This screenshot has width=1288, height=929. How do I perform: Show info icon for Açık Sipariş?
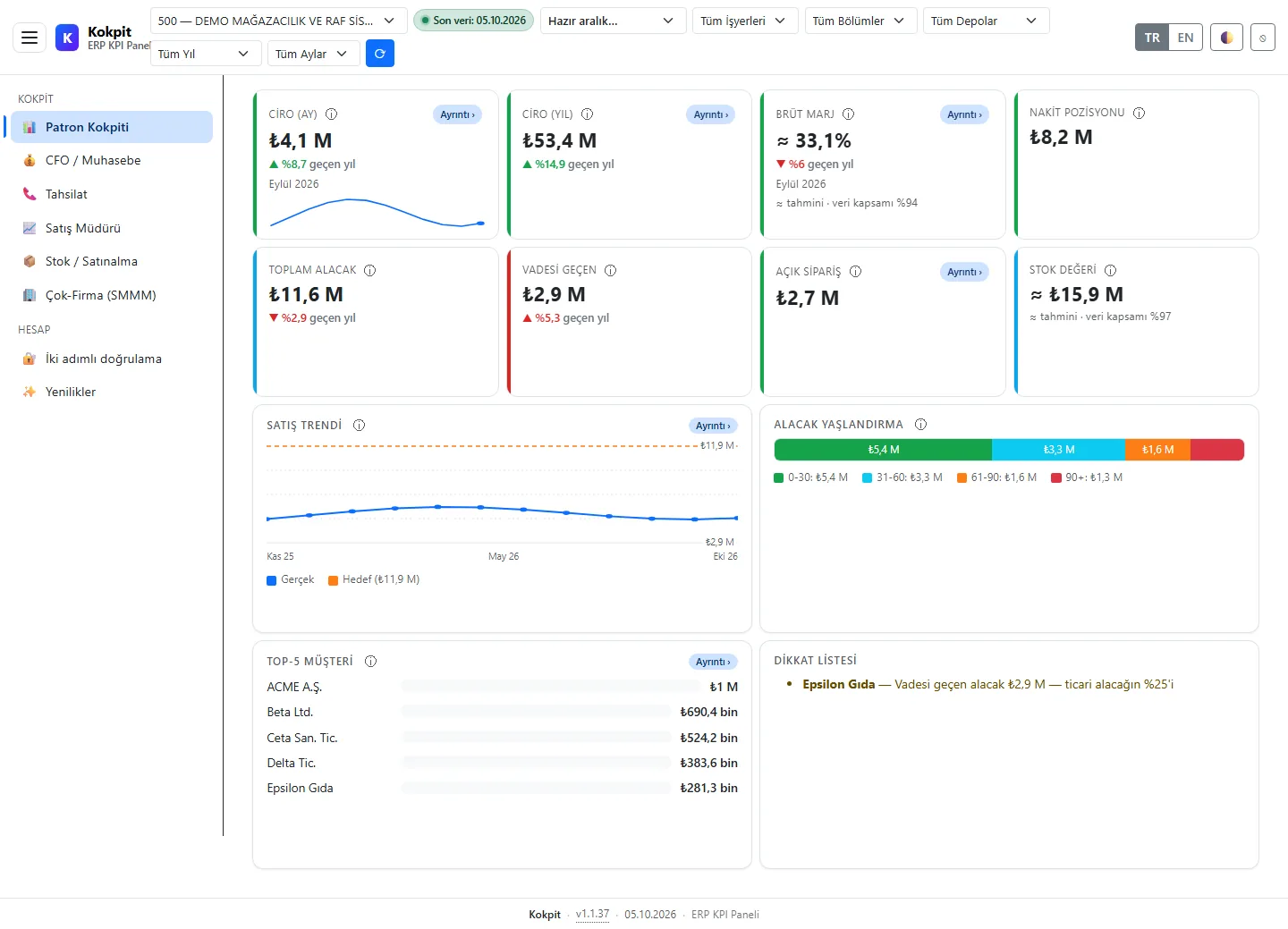point(855,271)
